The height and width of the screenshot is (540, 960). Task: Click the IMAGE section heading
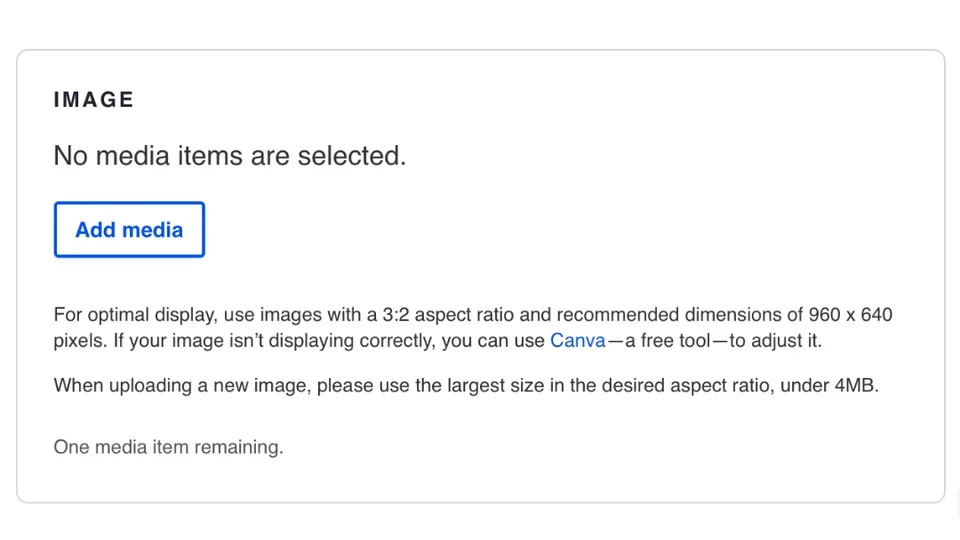tap(94, 100)
